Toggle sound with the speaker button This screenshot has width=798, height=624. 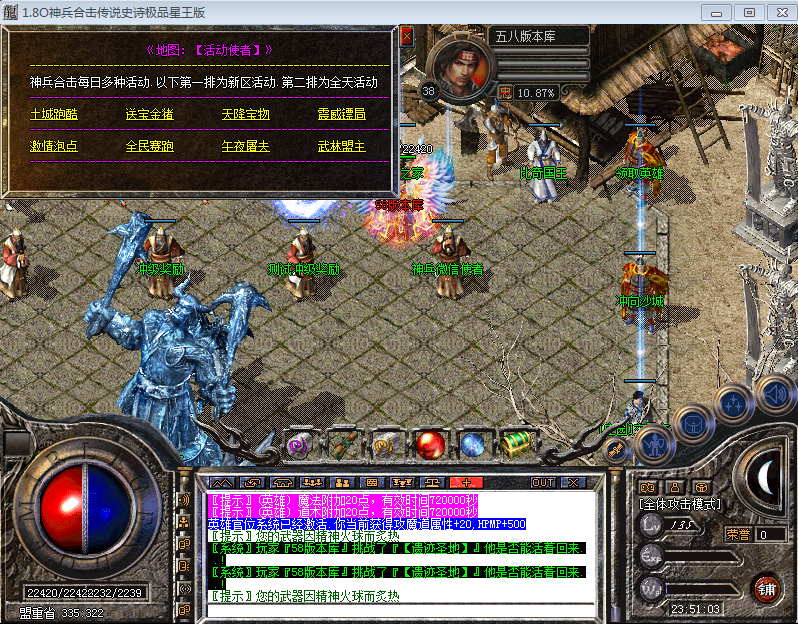tap(776, 394)
